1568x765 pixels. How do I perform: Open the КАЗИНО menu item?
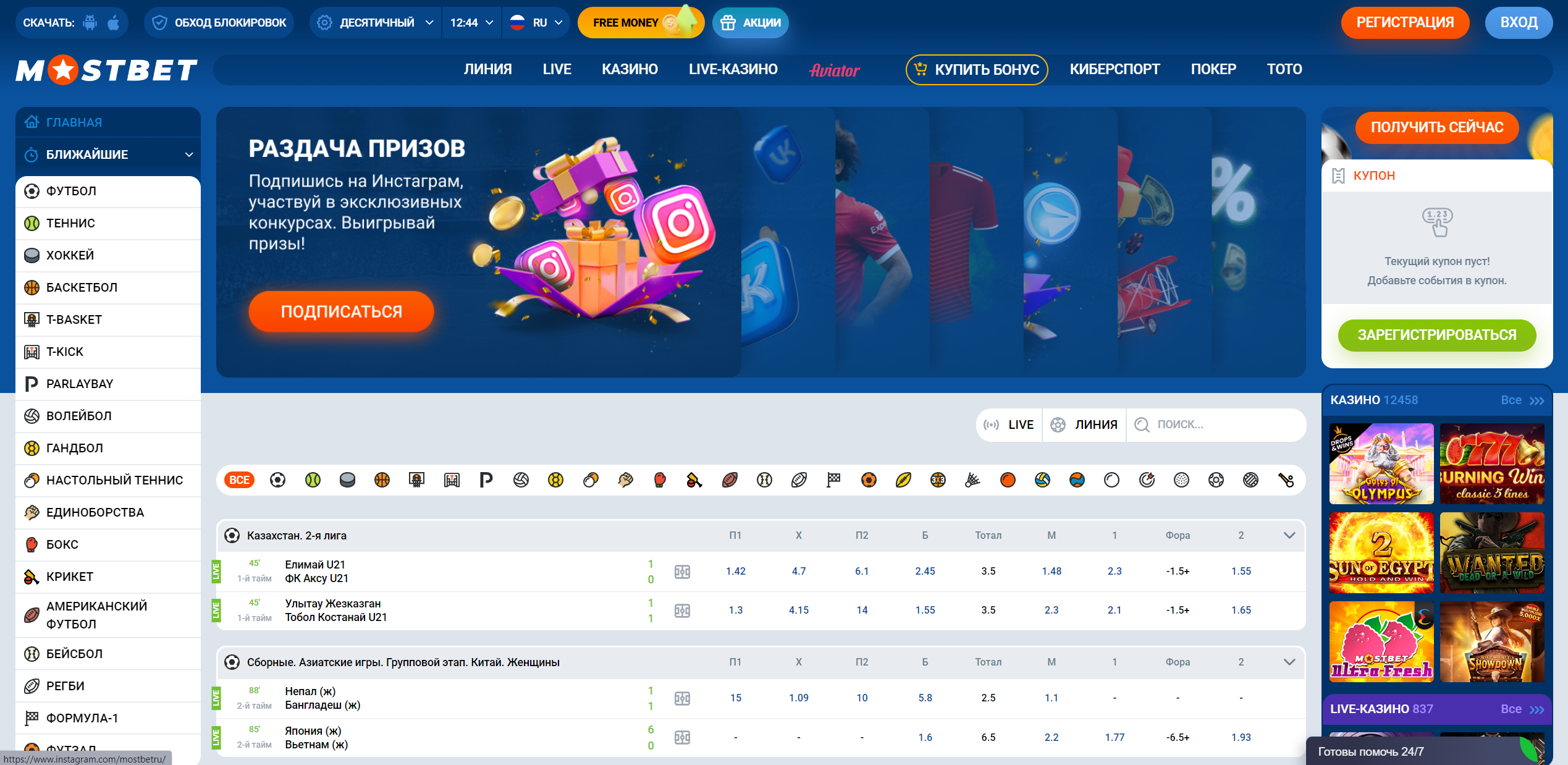pyautogui.click(x=630, y=69)
